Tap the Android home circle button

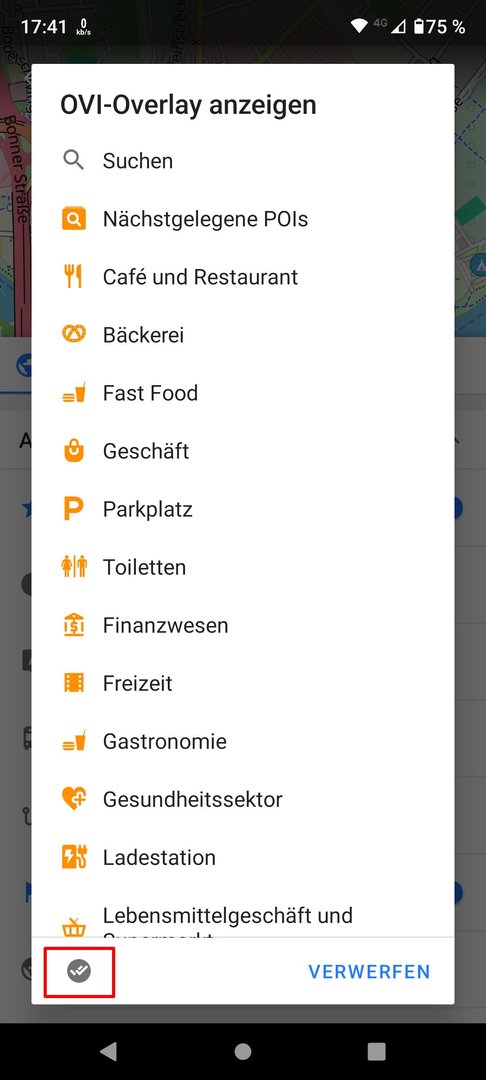point(242,1051)
